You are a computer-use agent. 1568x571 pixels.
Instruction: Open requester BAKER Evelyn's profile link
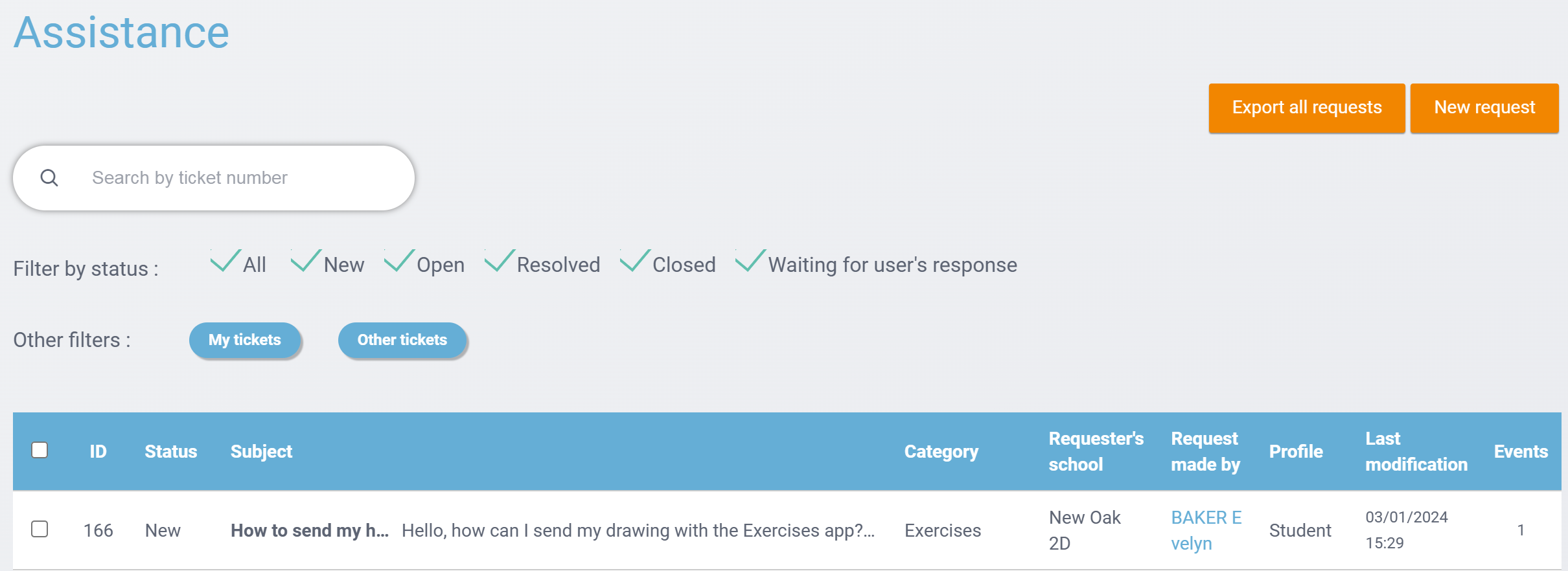coord(1205,530)
